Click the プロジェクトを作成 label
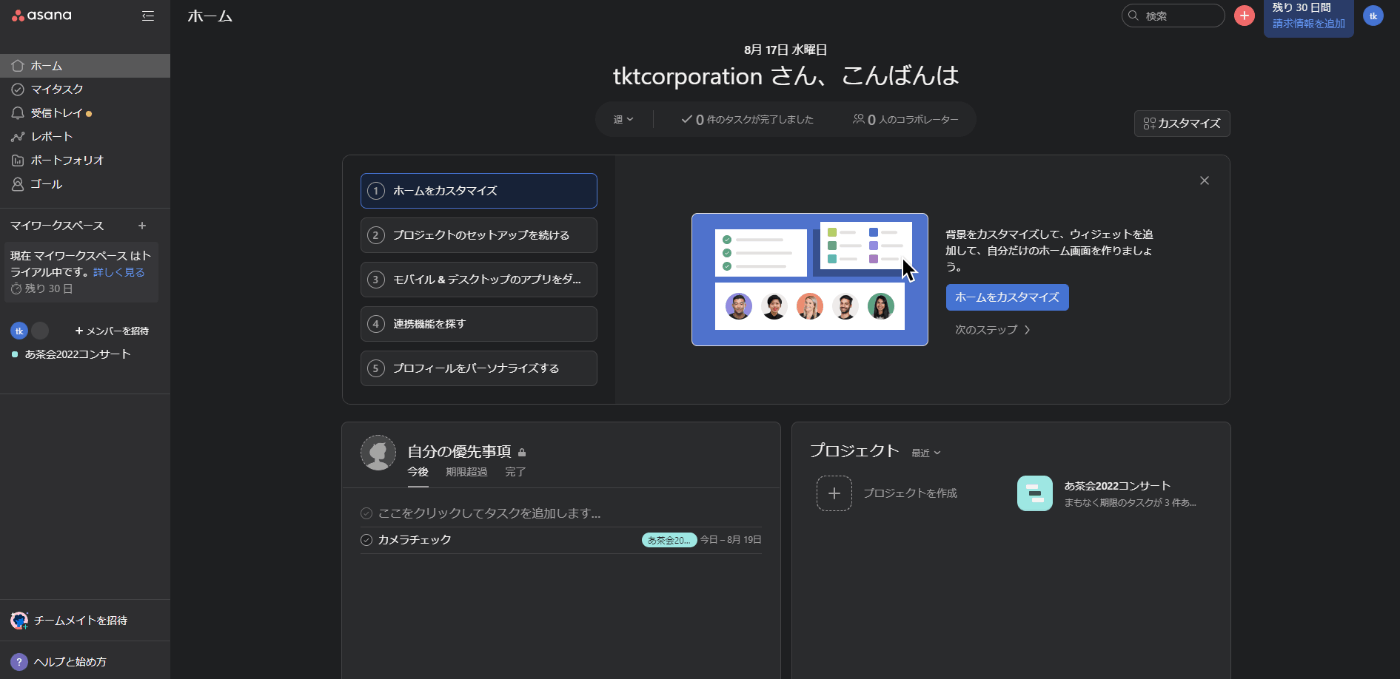 click(x=910, y=493)
